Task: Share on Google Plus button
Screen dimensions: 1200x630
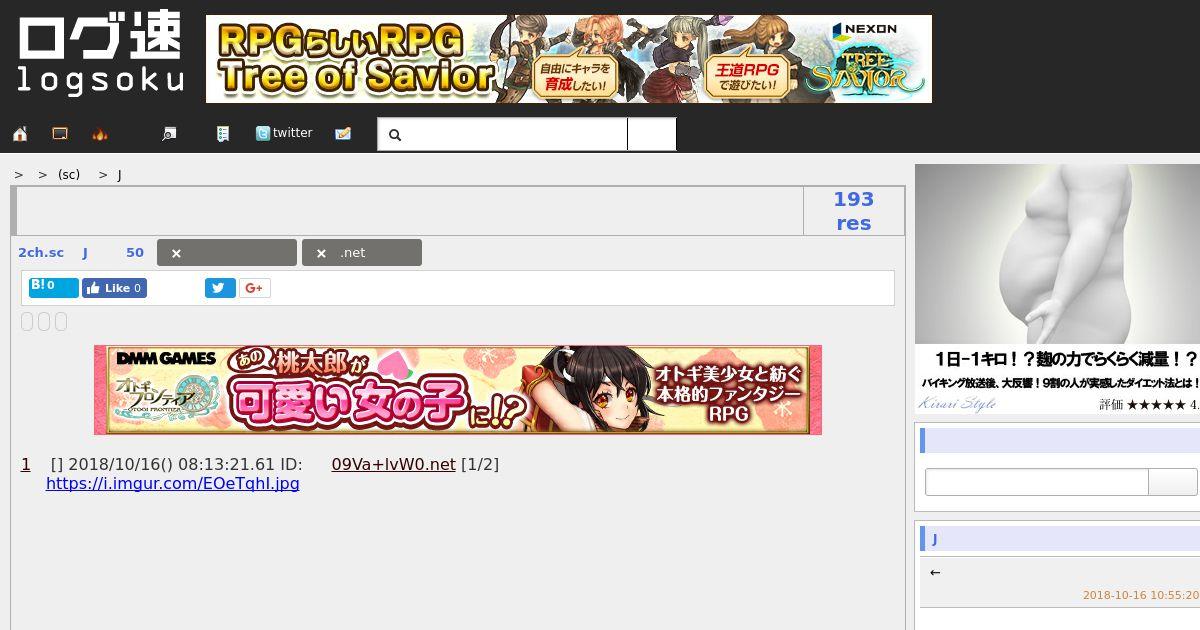Action: [x=254, y=288]
